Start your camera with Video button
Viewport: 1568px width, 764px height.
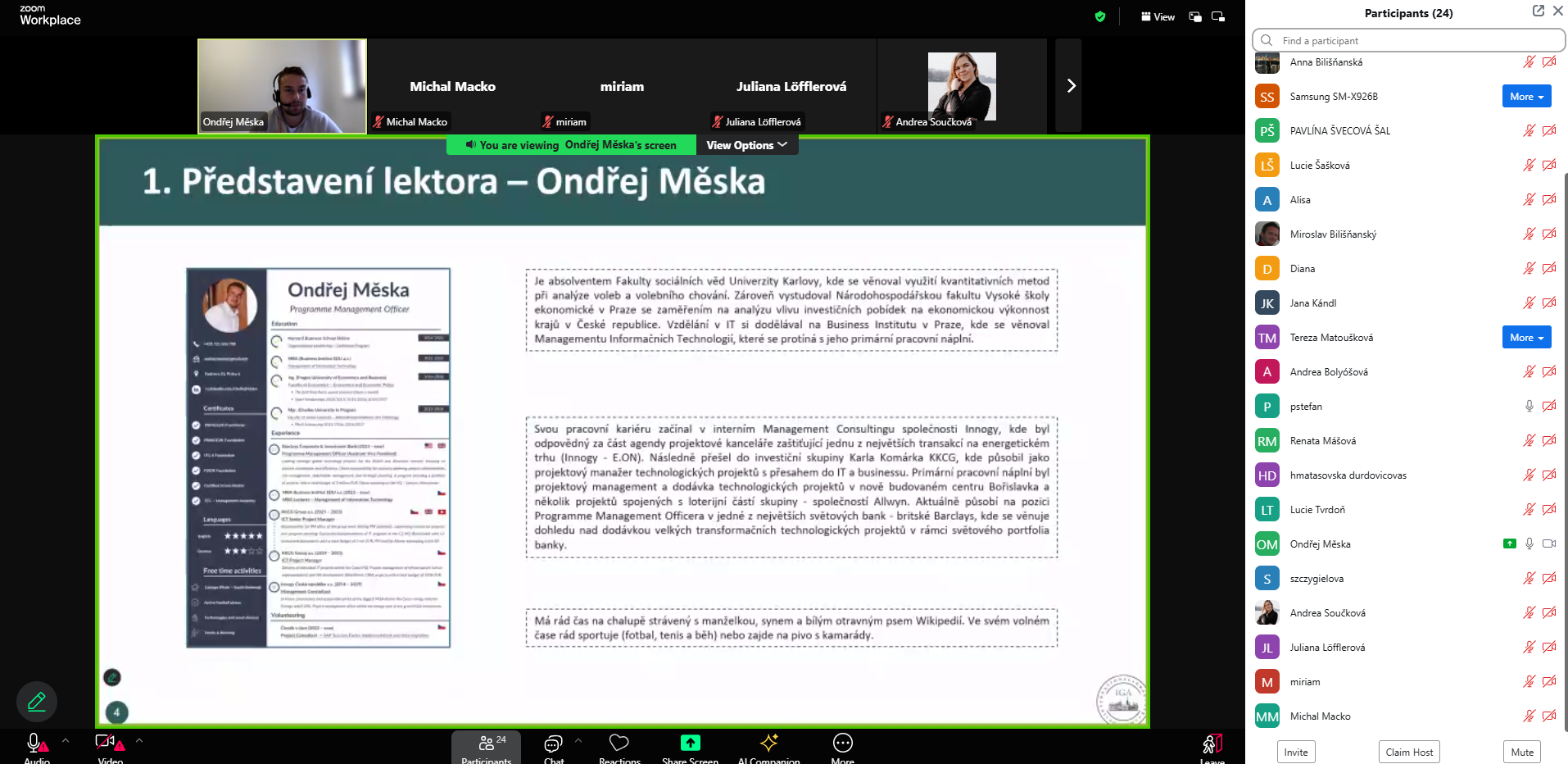(x=106, y=744)
